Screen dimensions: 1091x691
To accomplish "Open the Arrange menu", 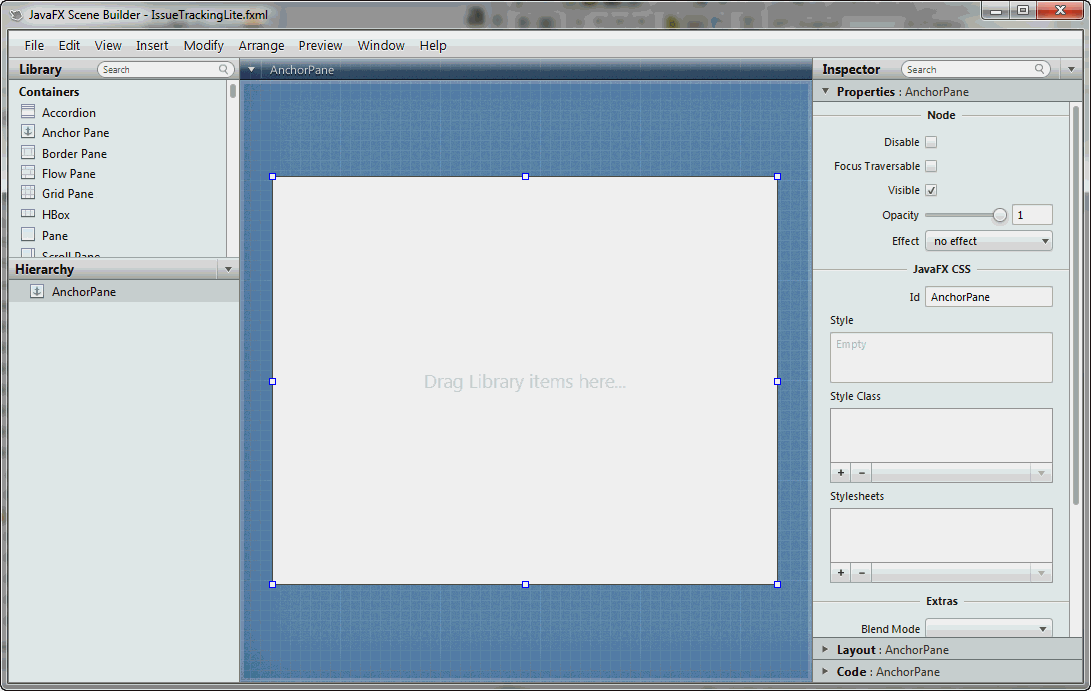I will (x=261, y=45).
